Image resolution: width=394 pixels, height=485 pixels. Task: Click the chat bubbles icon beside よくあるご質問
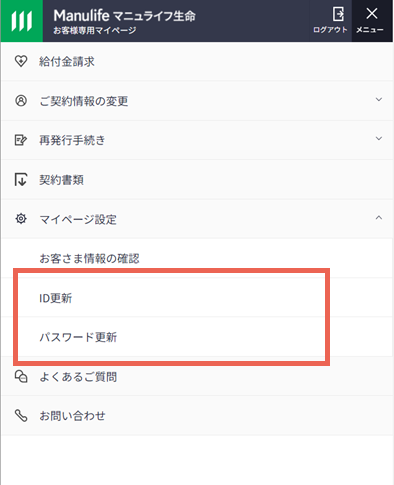[x=21, y=376]
